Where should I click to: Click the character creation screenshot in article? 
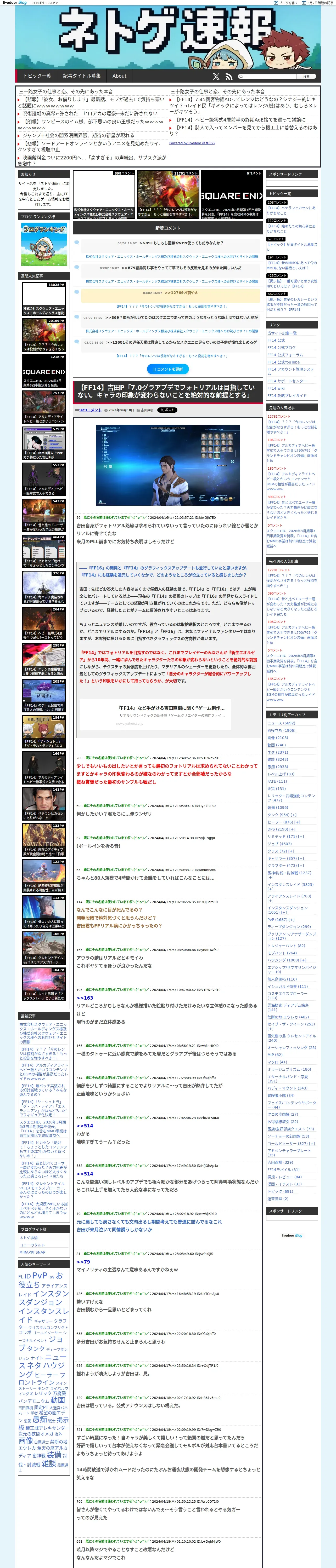point(168,465)
